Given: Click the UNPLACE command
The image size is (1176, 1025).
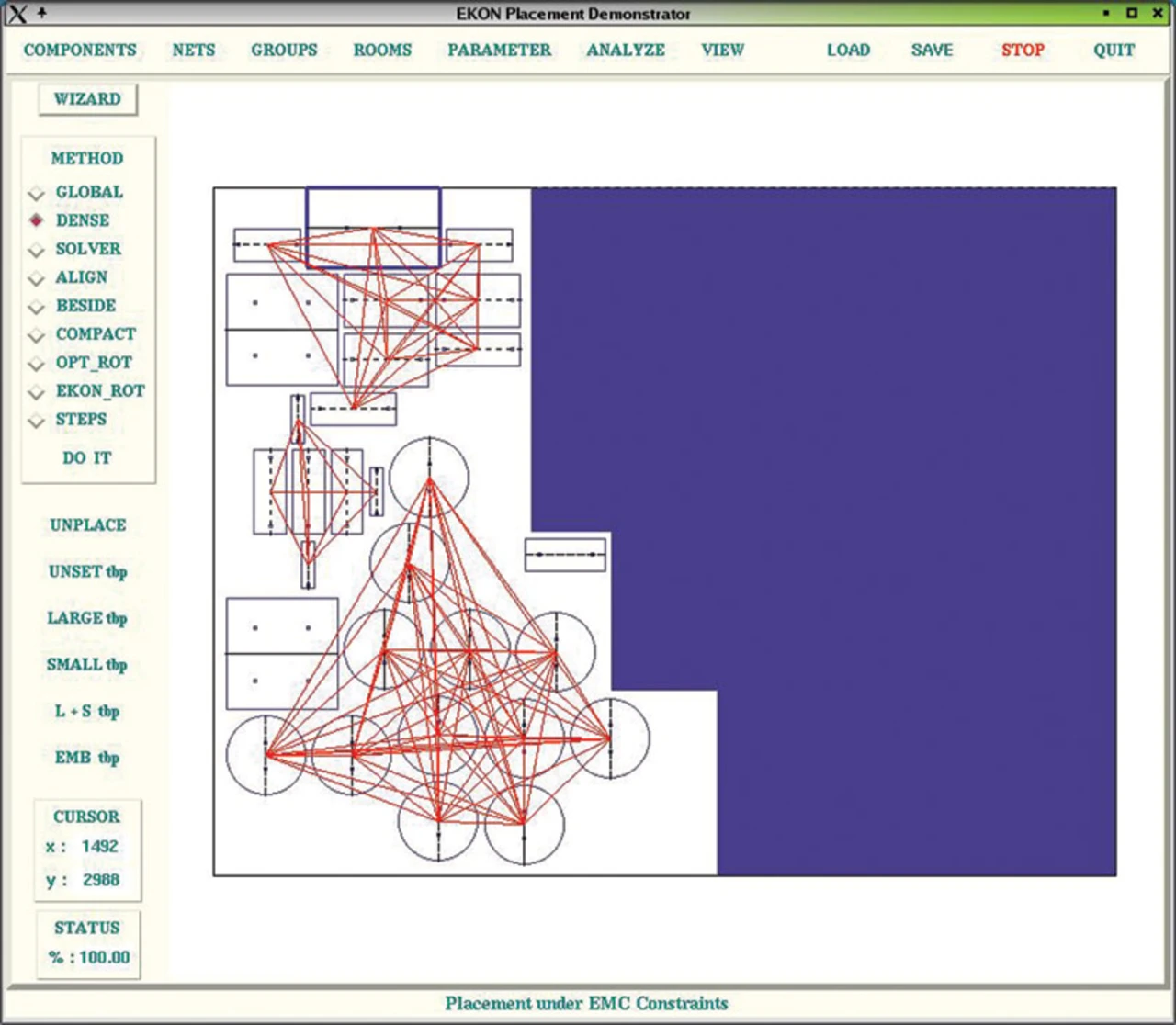Looking at the screenshot, I should (88, 525).
